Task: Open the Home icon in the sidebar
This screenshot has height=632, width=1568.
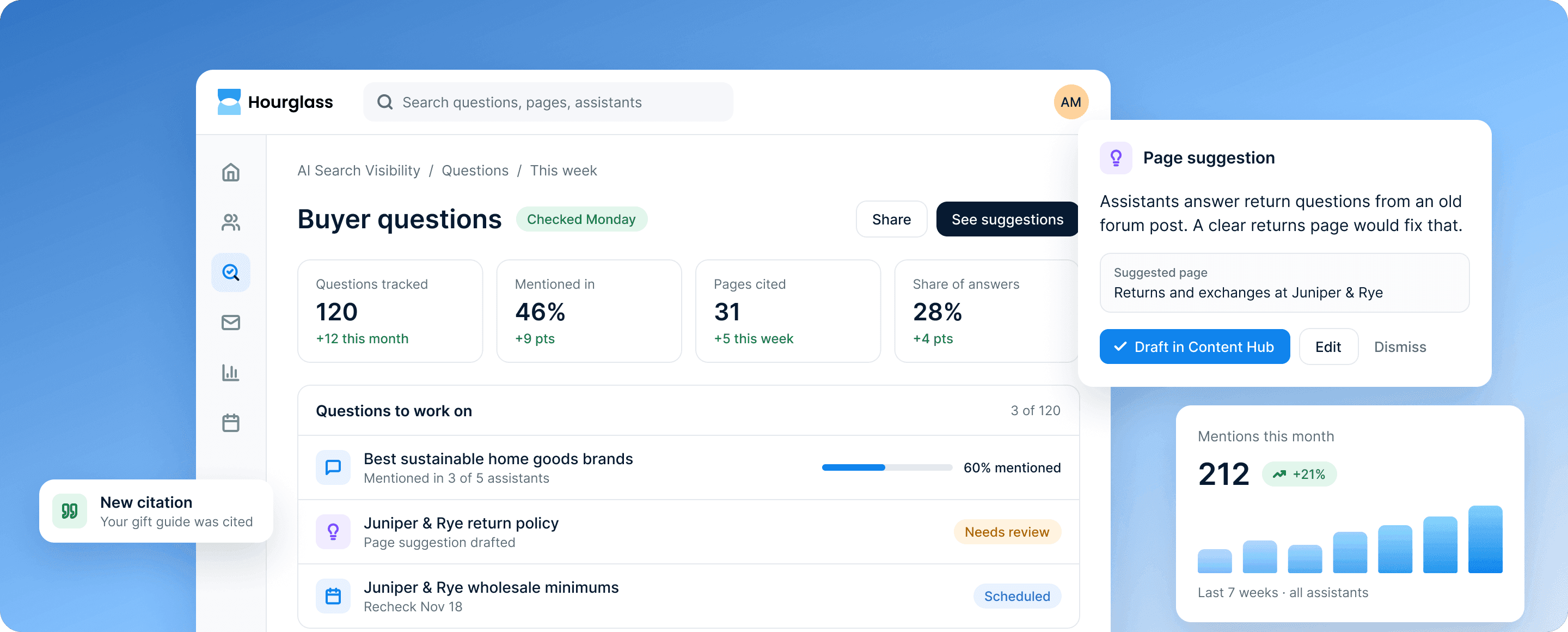Action: pos(231,172)
